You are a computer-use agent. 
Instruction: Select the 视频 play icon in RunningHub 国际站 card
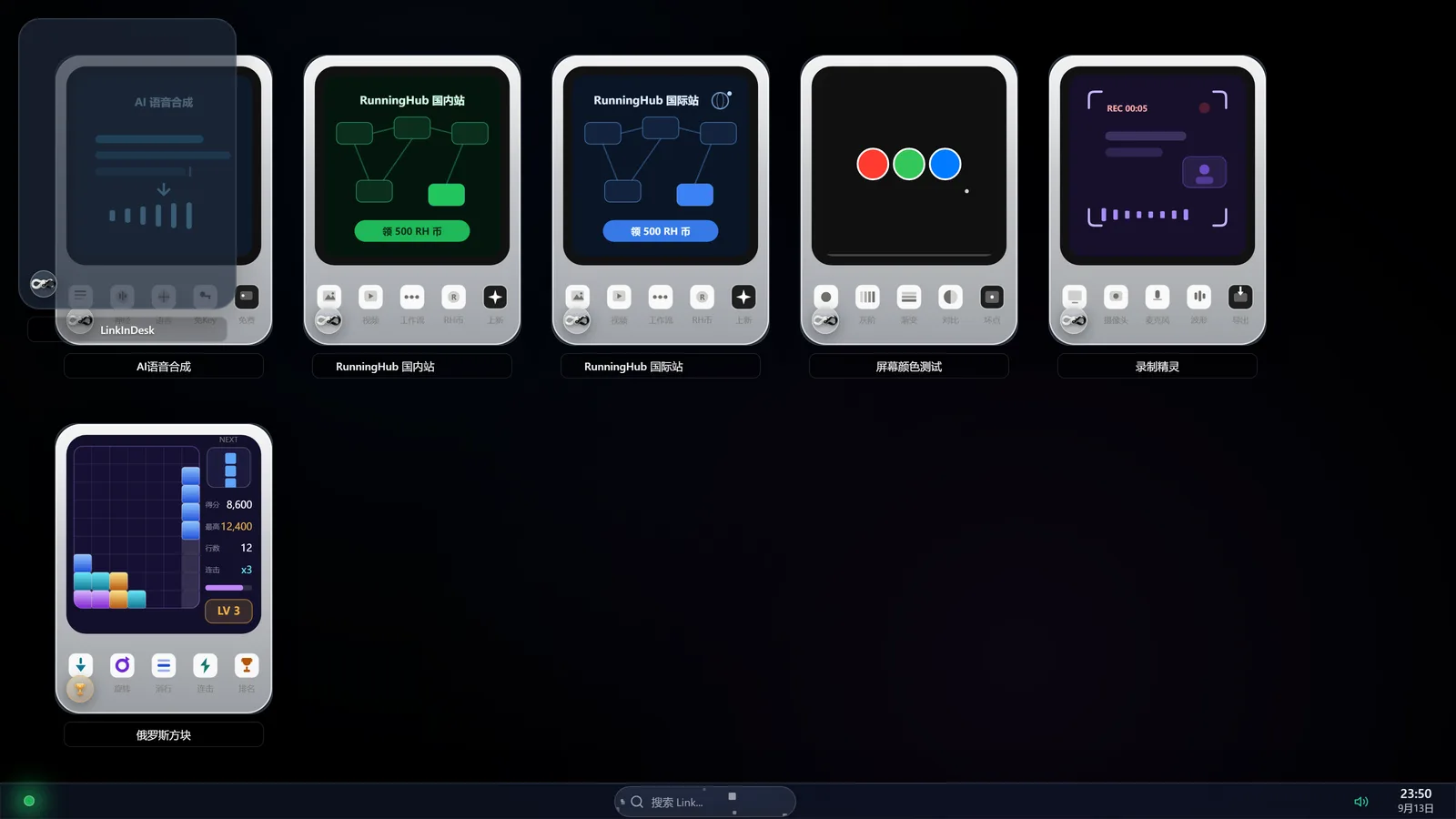click(619, 297)
